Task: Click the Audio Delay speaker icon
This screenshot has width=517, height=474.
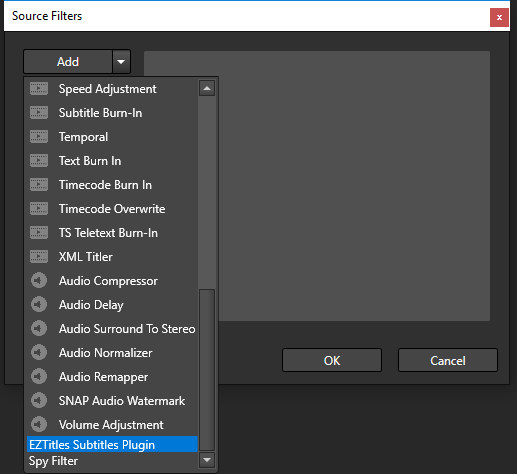Action: (x=39, y=305)
